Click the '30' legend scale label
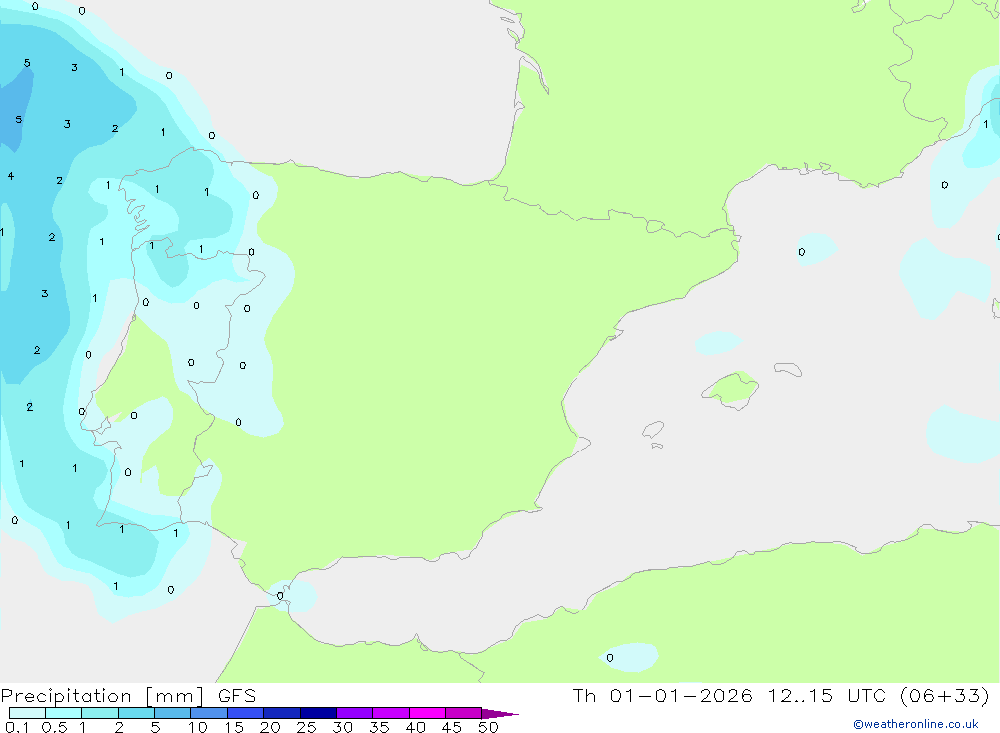This screenshot has width=1000, height=733. pyautogui.click(x=342, y=727)
